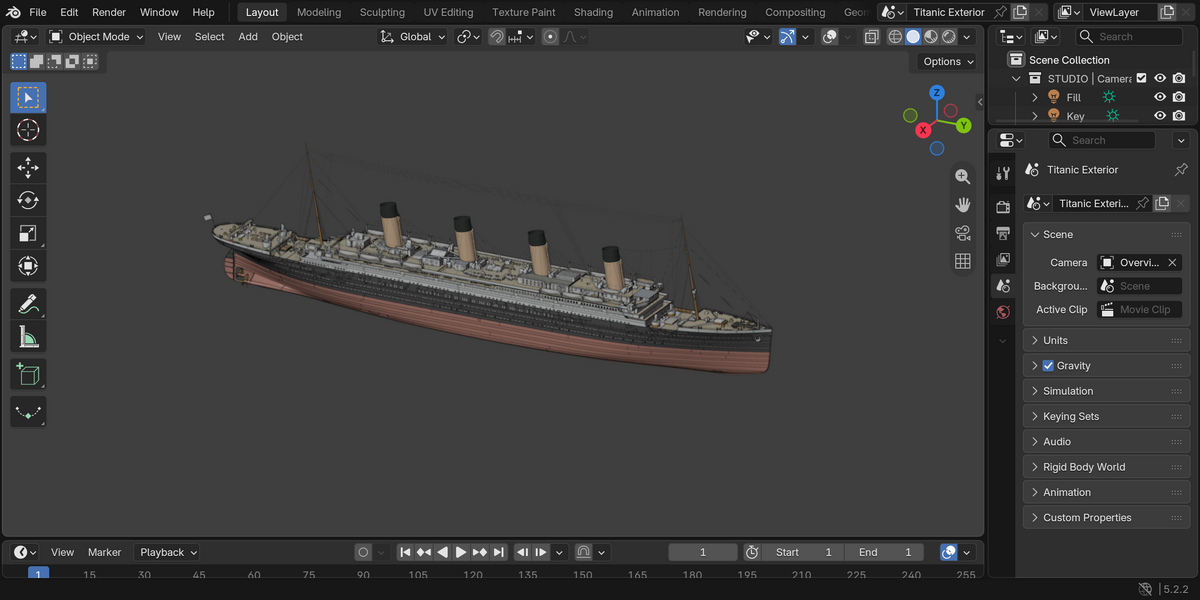Open the viewport Options dropdown

click(948, 61)
